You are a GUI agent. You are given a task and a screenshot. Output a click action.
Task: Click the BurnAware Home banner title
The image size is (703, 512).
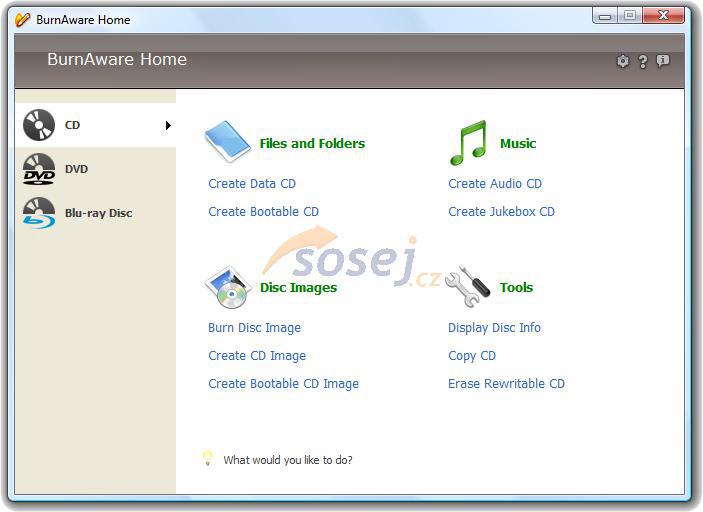point(117,59)
